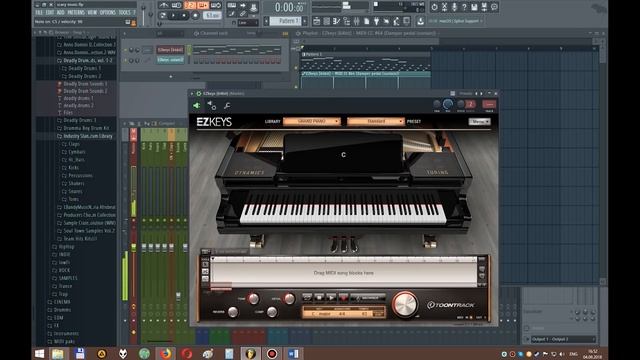Click the microphone one-click recording icon
This screenshot has height=360, width=640.
pos(454,7)
